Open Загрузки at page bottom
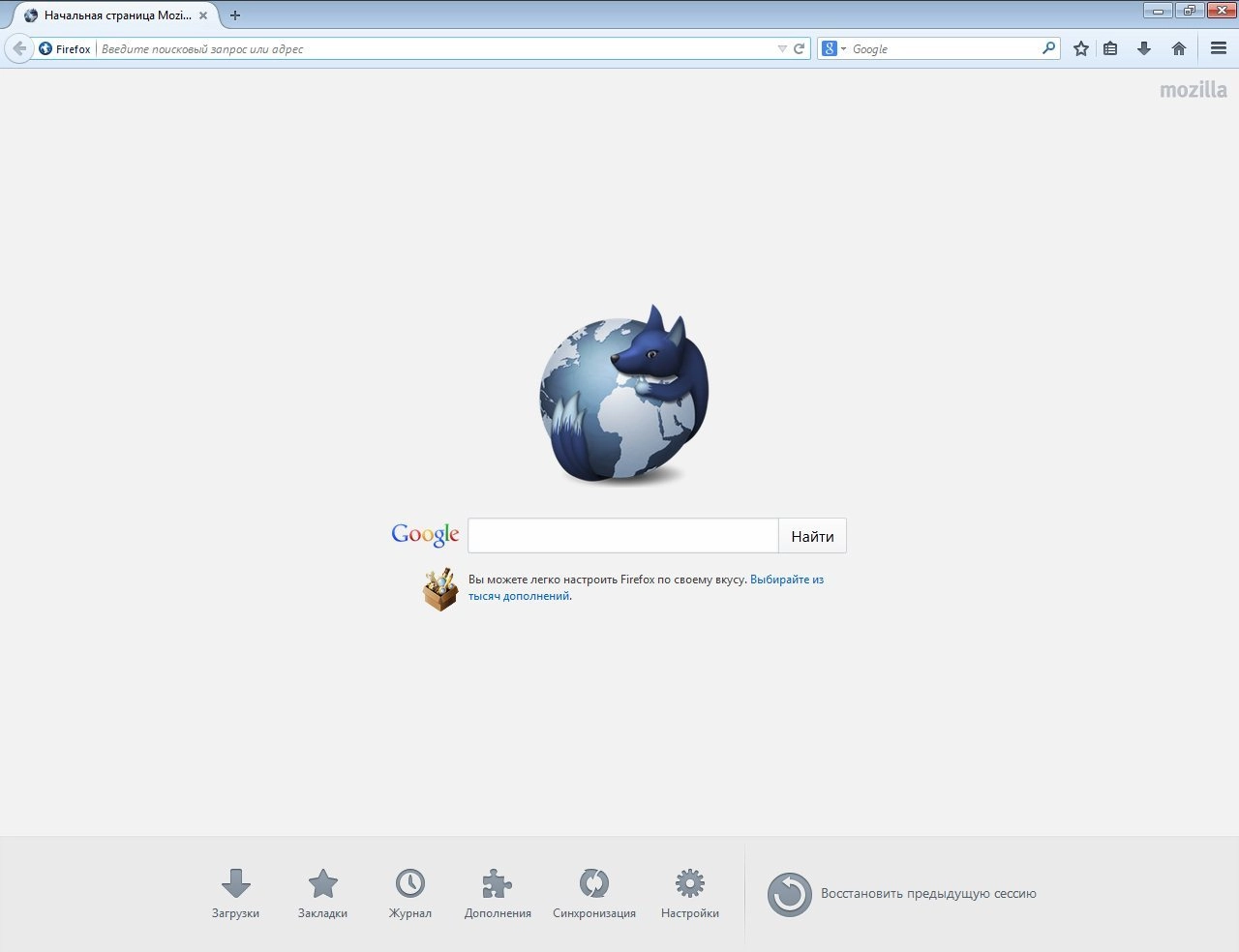Screen dimensions: 1239x952 [235, 894]
